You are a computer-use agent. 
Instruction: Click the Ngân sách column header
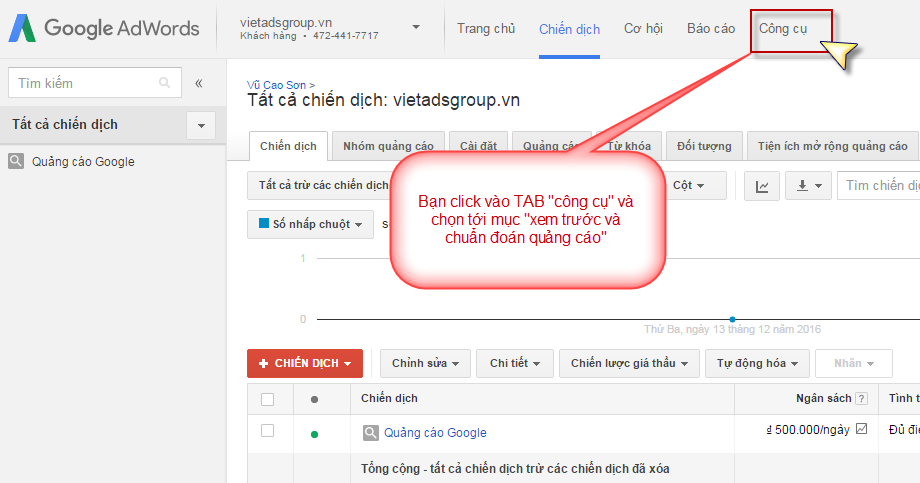pos(823,398)
